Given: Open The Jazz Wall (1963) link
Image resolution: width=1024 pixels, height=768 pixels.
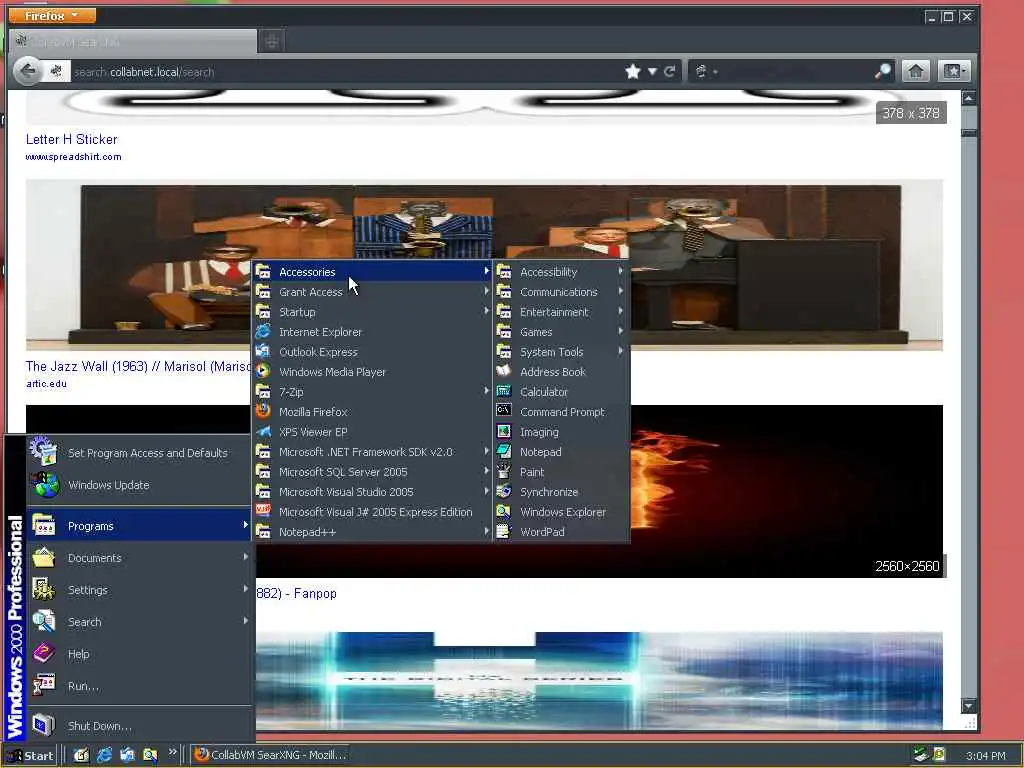Looking at the screenshot, I should pos(138,366).
